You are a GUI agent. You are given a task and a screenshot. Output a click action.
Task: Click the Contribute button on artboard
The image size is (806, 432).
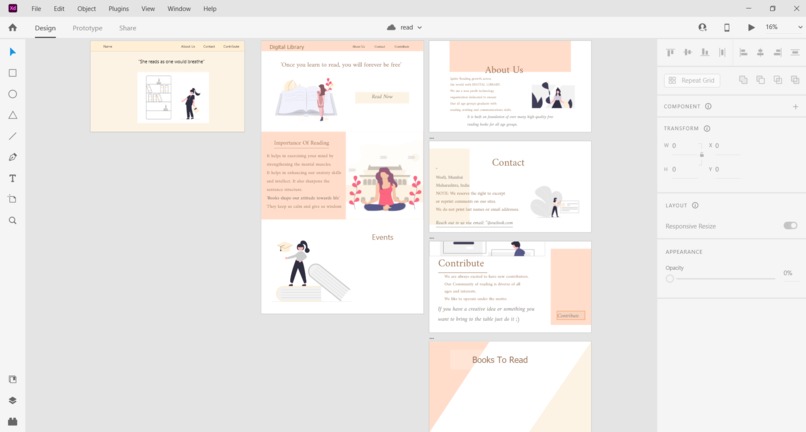pyautogui.click(x=571, y=315)
